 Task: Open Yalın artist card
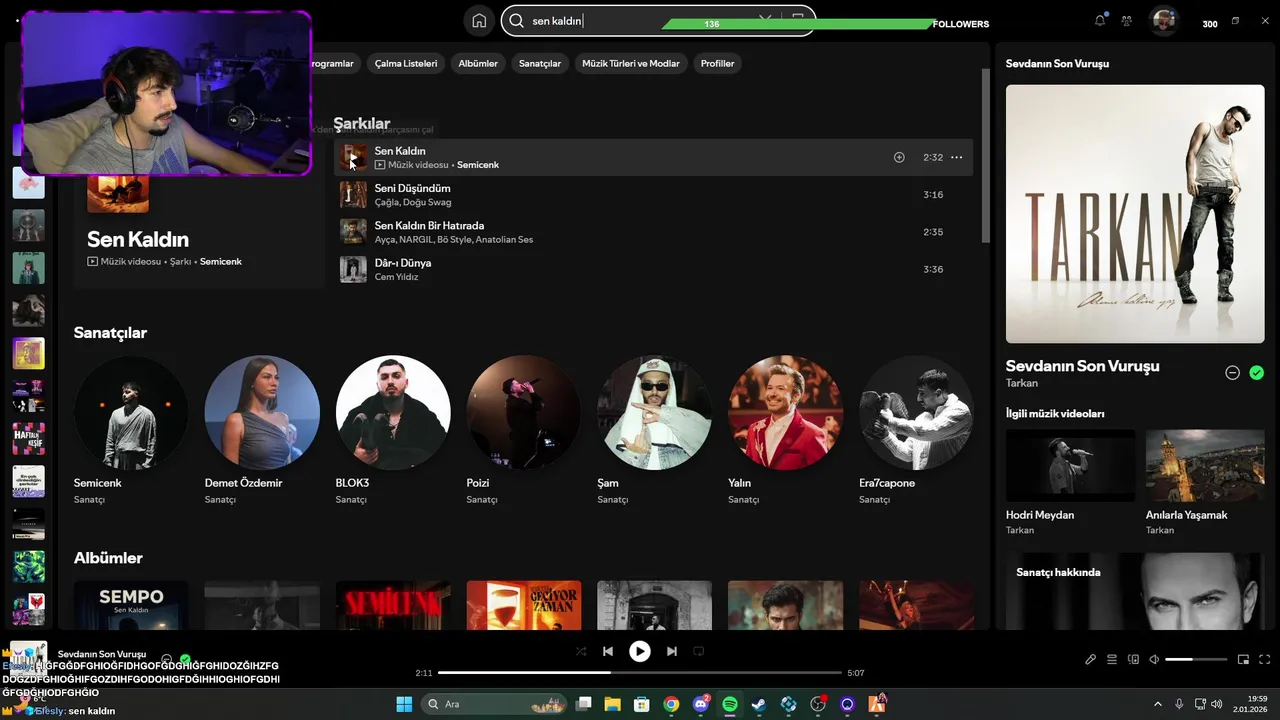point(786,430)
